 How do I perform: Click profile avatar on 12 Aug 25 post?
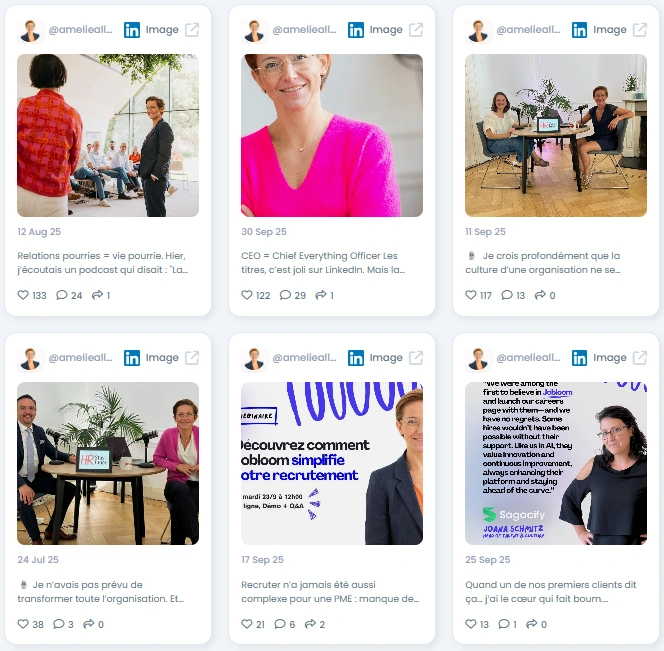pos(30,30)
